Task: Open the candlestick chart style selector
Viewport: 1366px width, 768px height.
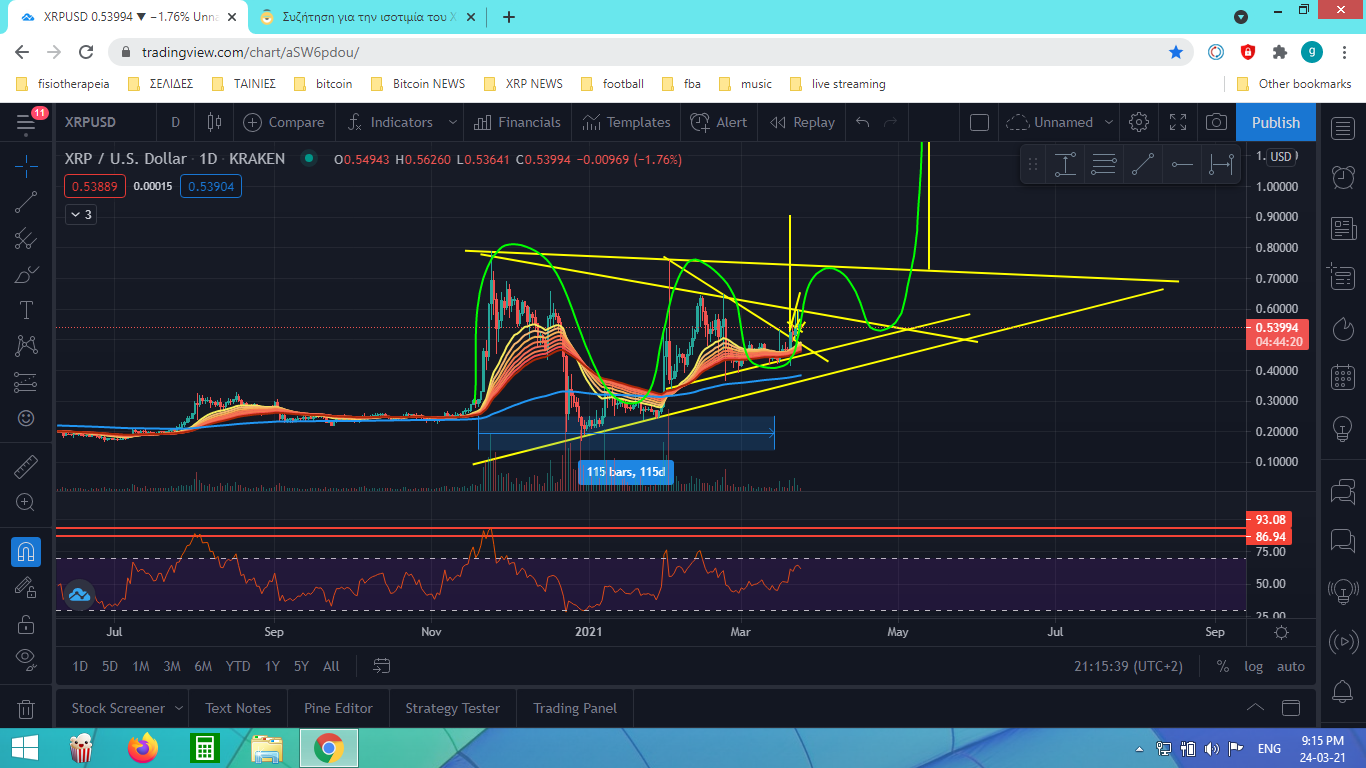Action: click(213, 122)
